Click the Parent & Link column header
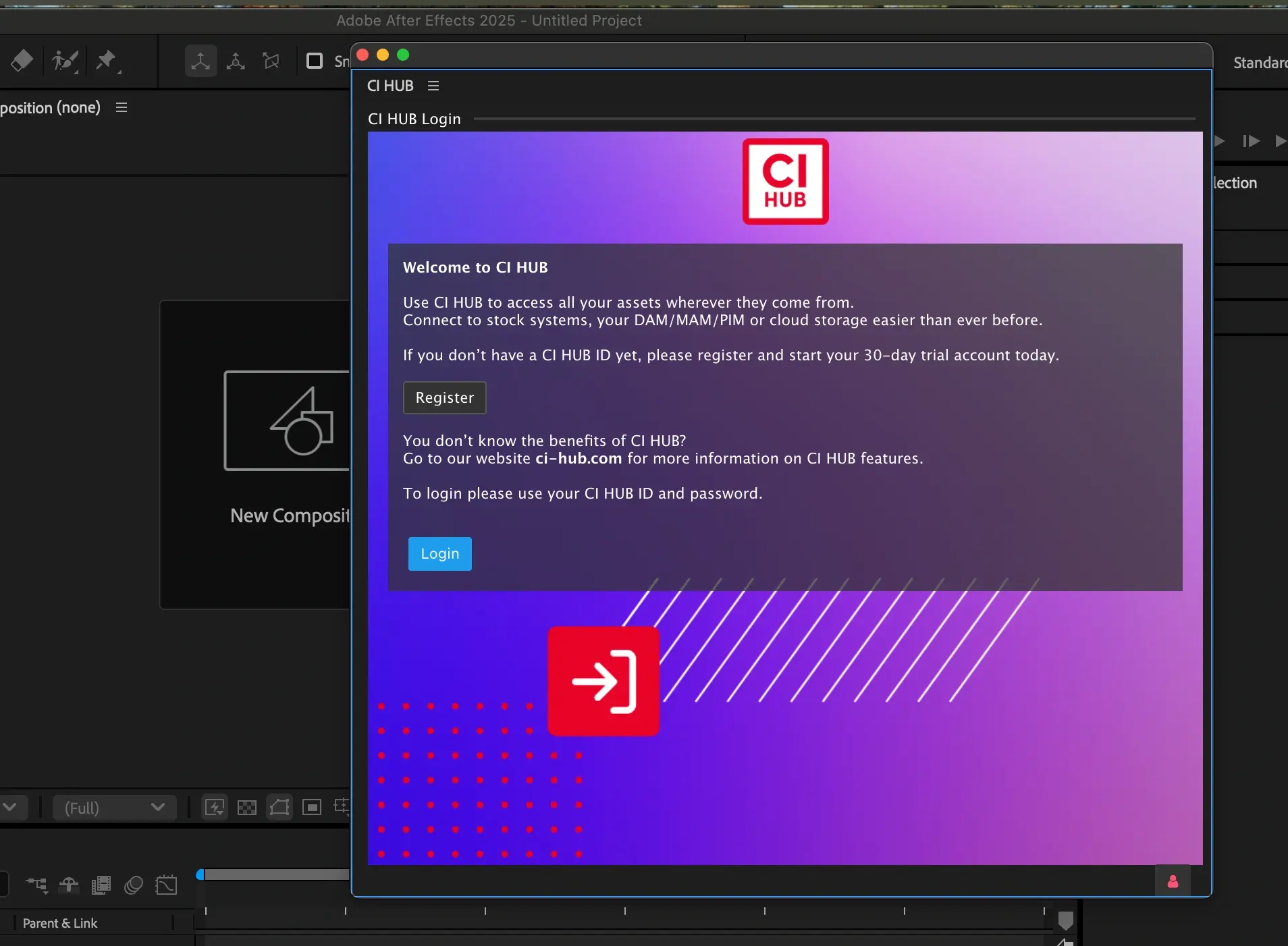Viewport: 1288px width, 946px height. [x=60, y=923]
